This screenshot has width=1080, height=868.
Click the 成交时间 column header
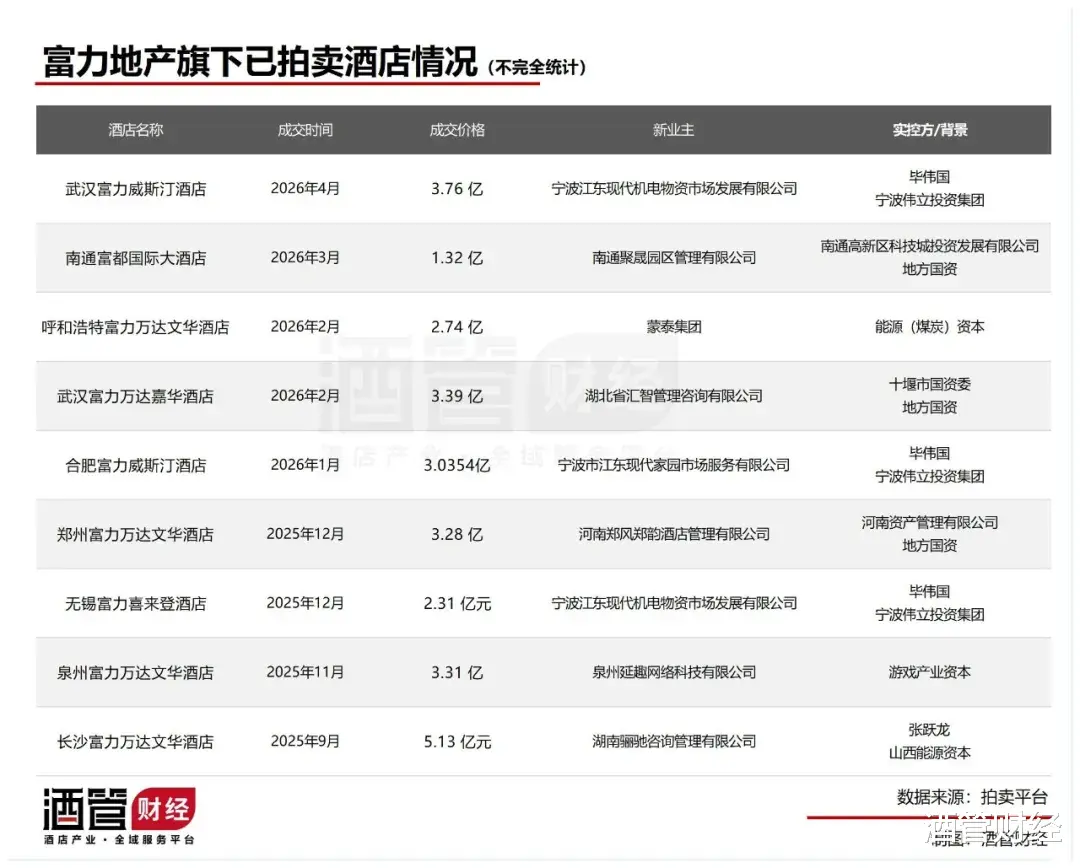coord(305,130)
